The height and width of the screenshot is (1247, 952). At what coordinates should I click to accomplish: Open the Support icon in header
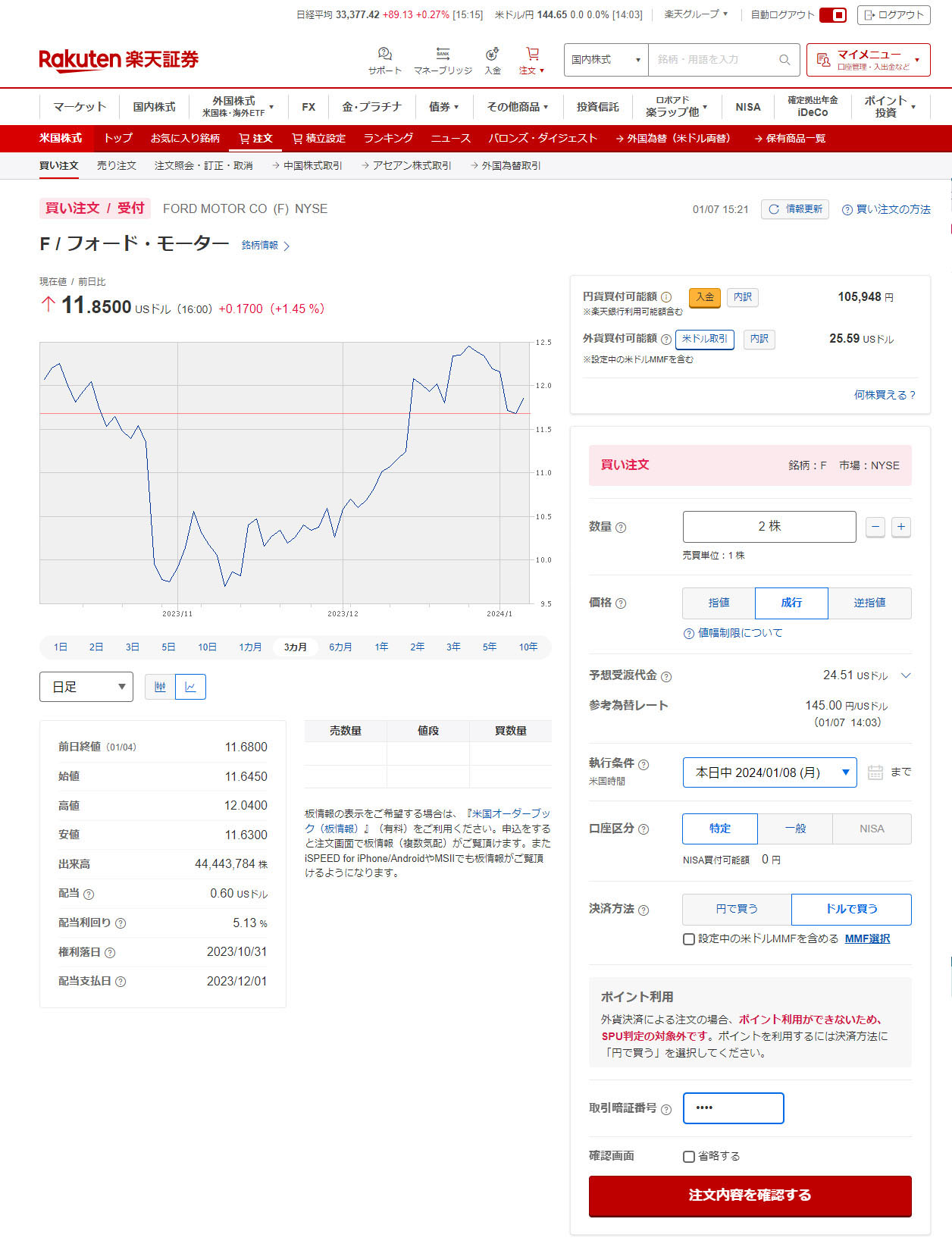[x=384, y=55]
